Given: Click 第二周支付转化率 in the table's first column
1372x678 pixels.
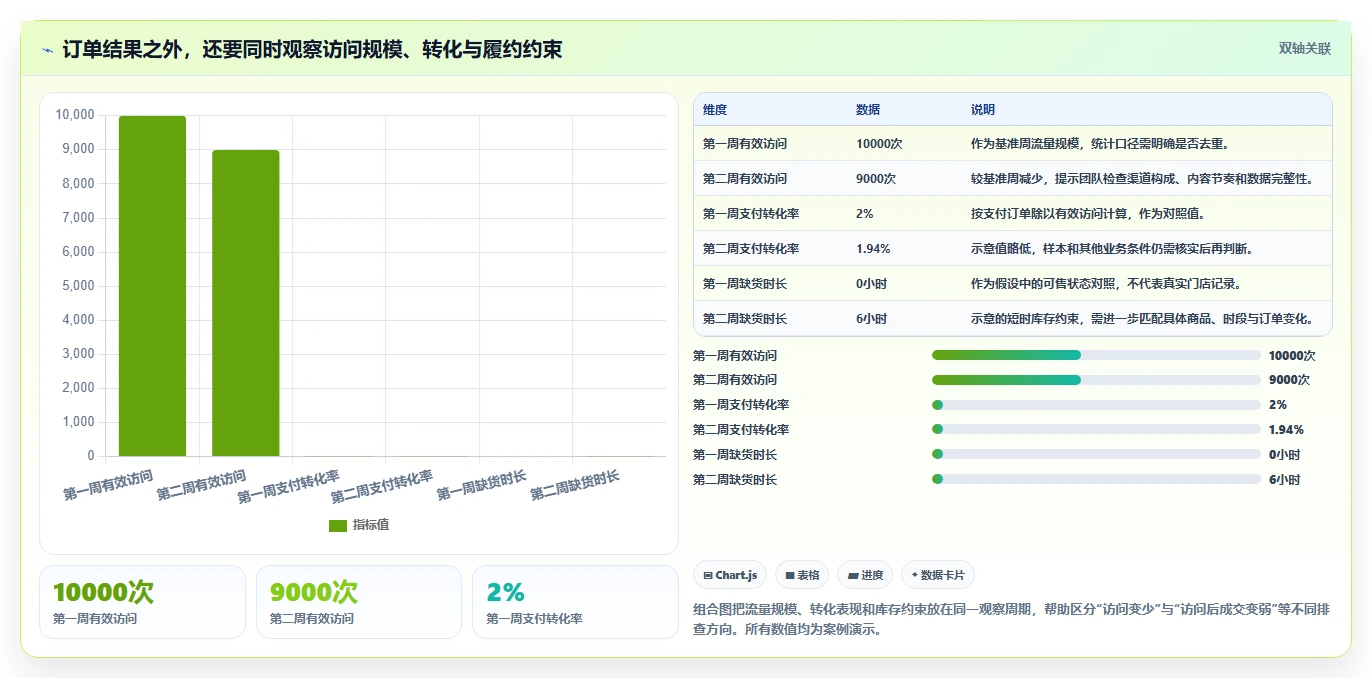Looking at the screenshot, I should pyautogui.click(x=751, y=249).
